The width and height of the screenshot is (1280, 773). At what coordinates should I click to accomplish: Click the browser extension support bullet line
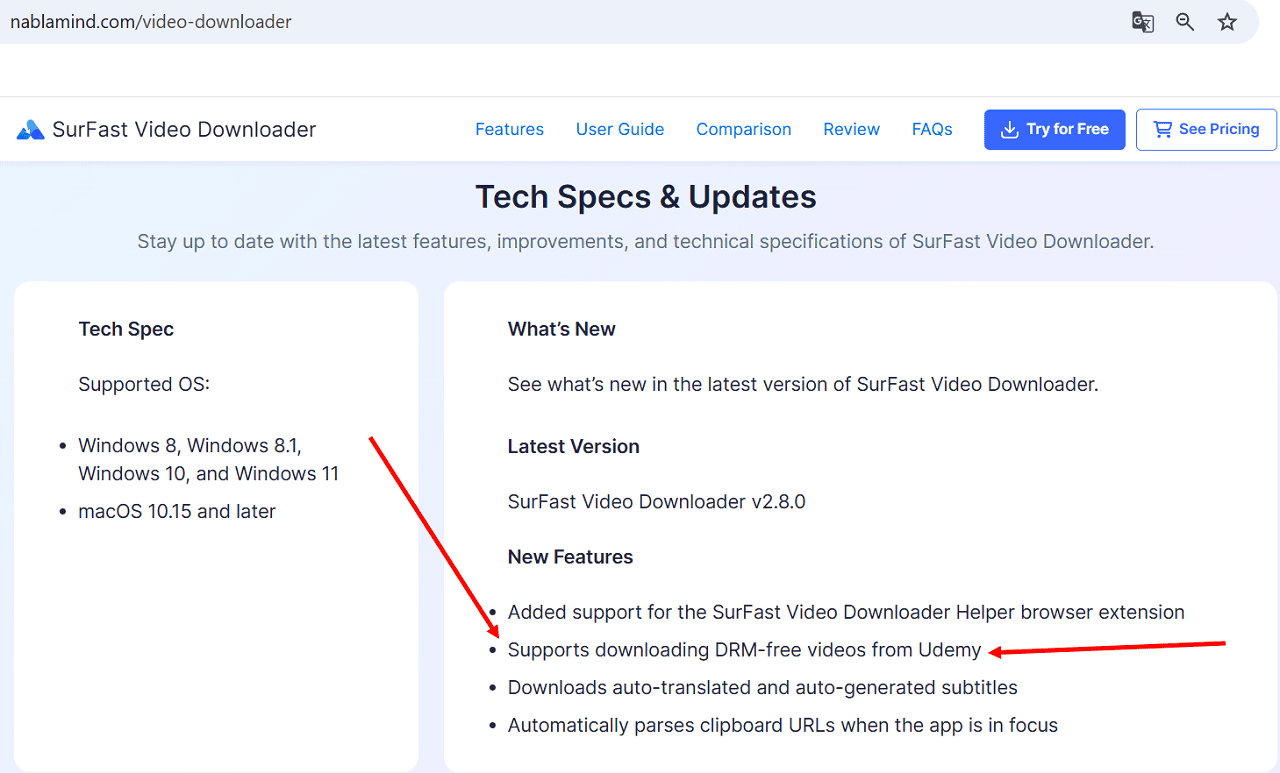pos(845,612)
